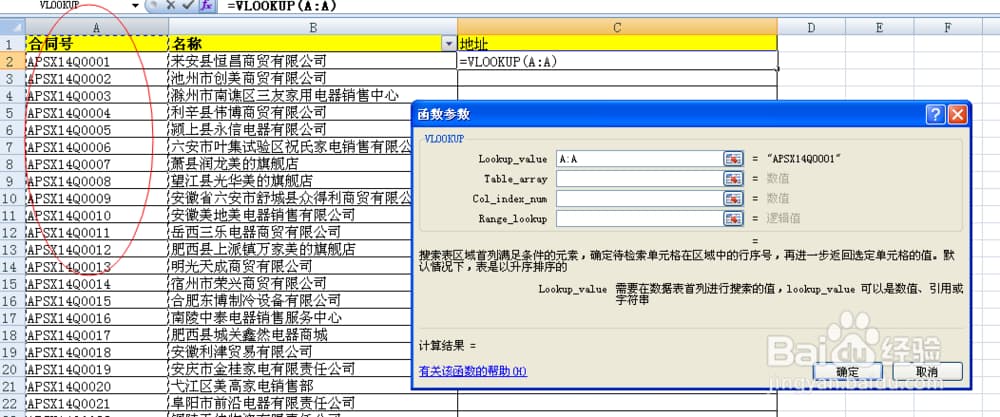Click cell 岳西三乐电器商贸有限公司

click(291, 232)
